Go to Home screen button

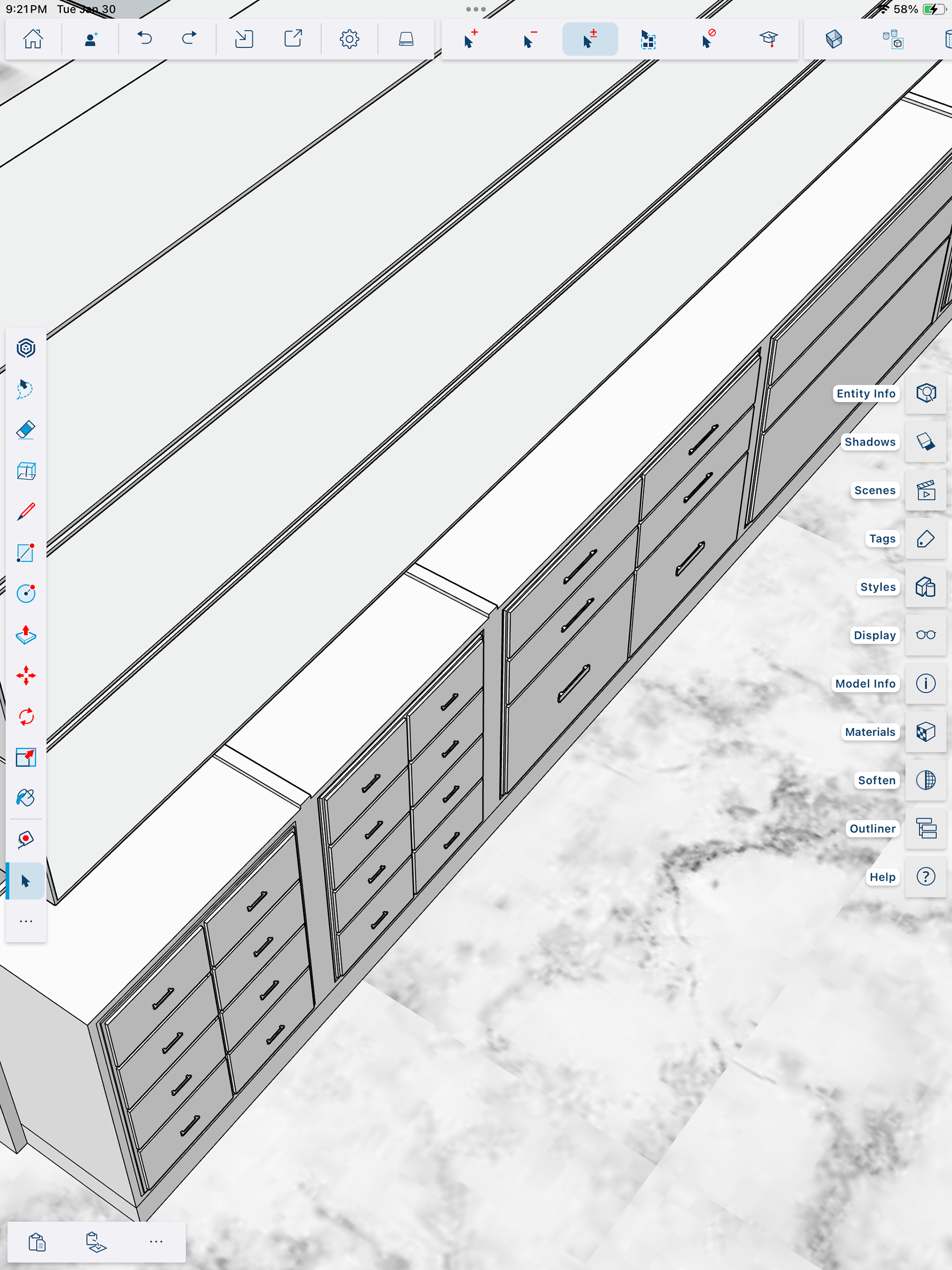33,39
